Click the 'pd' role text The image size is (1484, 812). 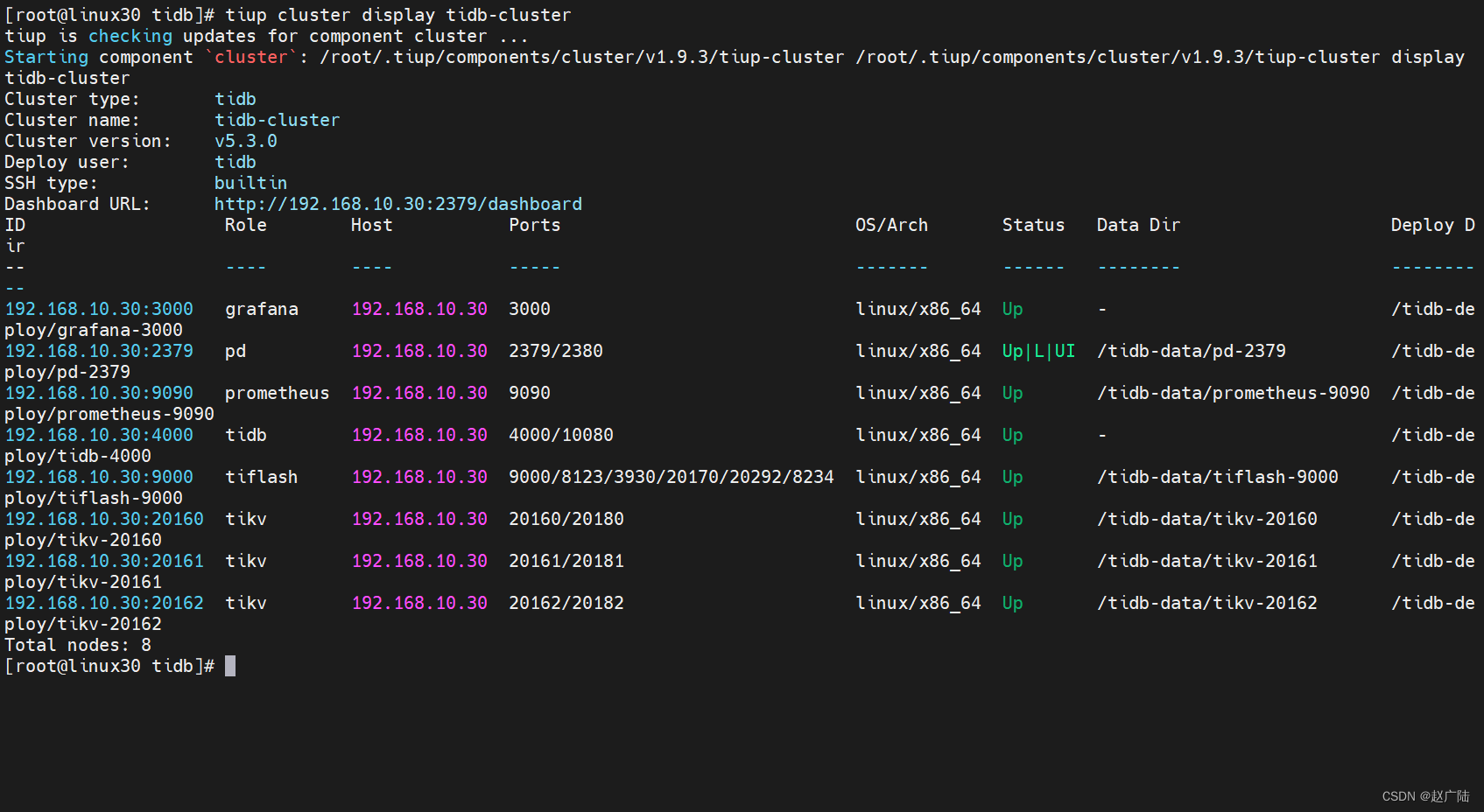236,351
